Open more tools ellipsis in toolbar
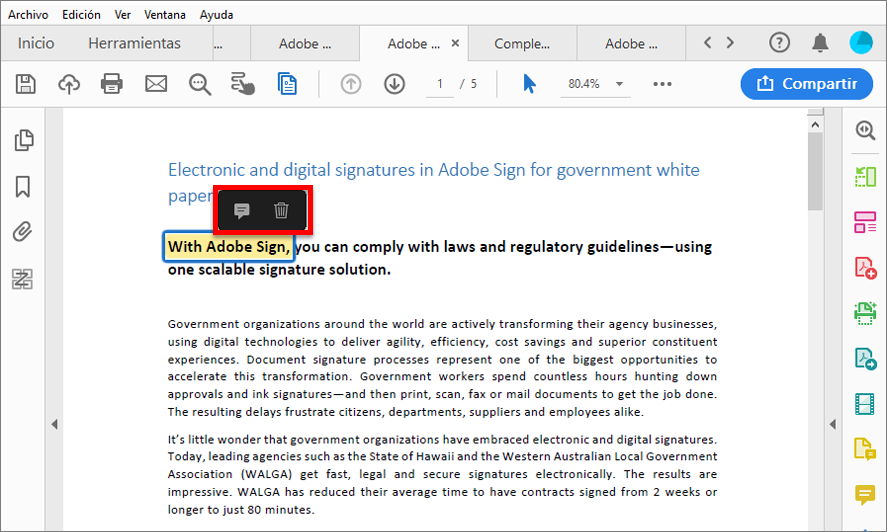 (x=662, y=84)
